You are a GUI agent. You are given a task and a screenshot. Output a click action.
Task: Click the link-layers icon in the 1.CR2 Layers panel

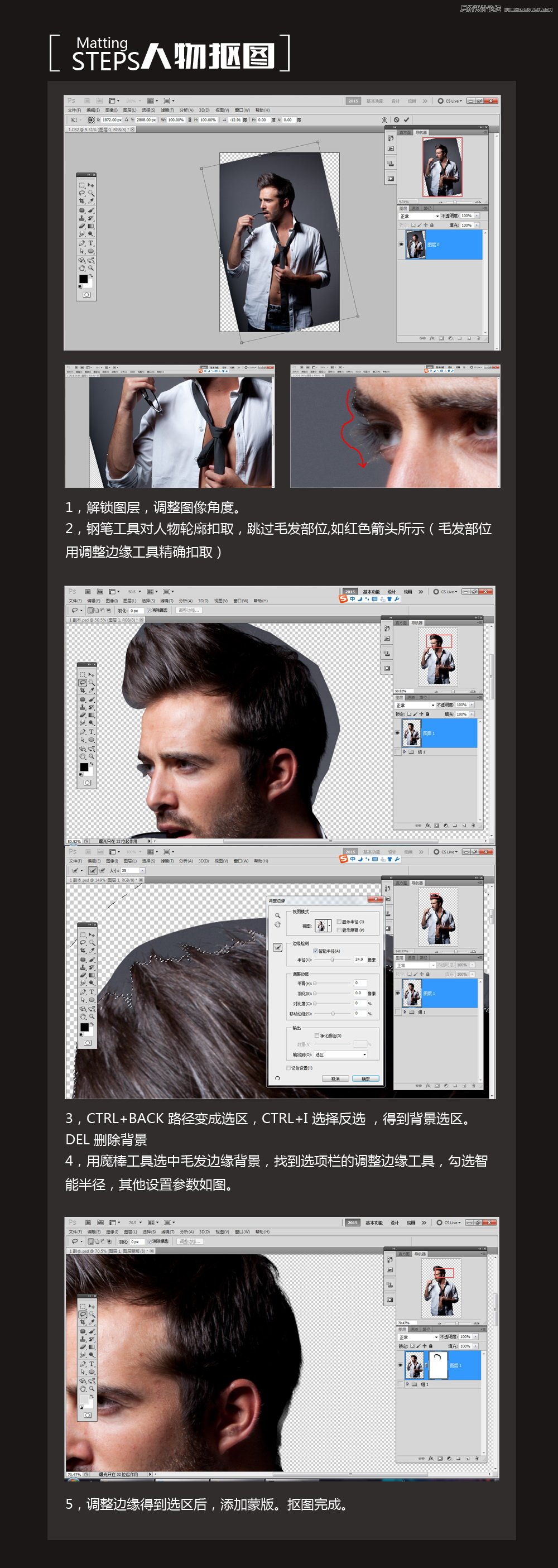pyautogui.click(x=423, y=338)
